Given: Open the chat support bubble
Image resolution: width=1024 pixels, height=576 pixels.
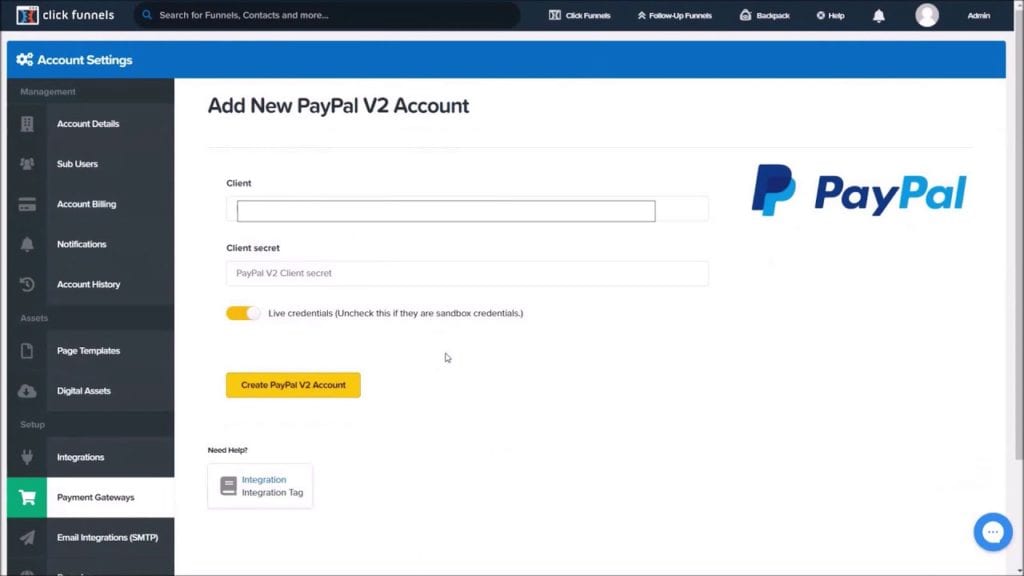Looking at the screenshot, I should tap(993, 532).
